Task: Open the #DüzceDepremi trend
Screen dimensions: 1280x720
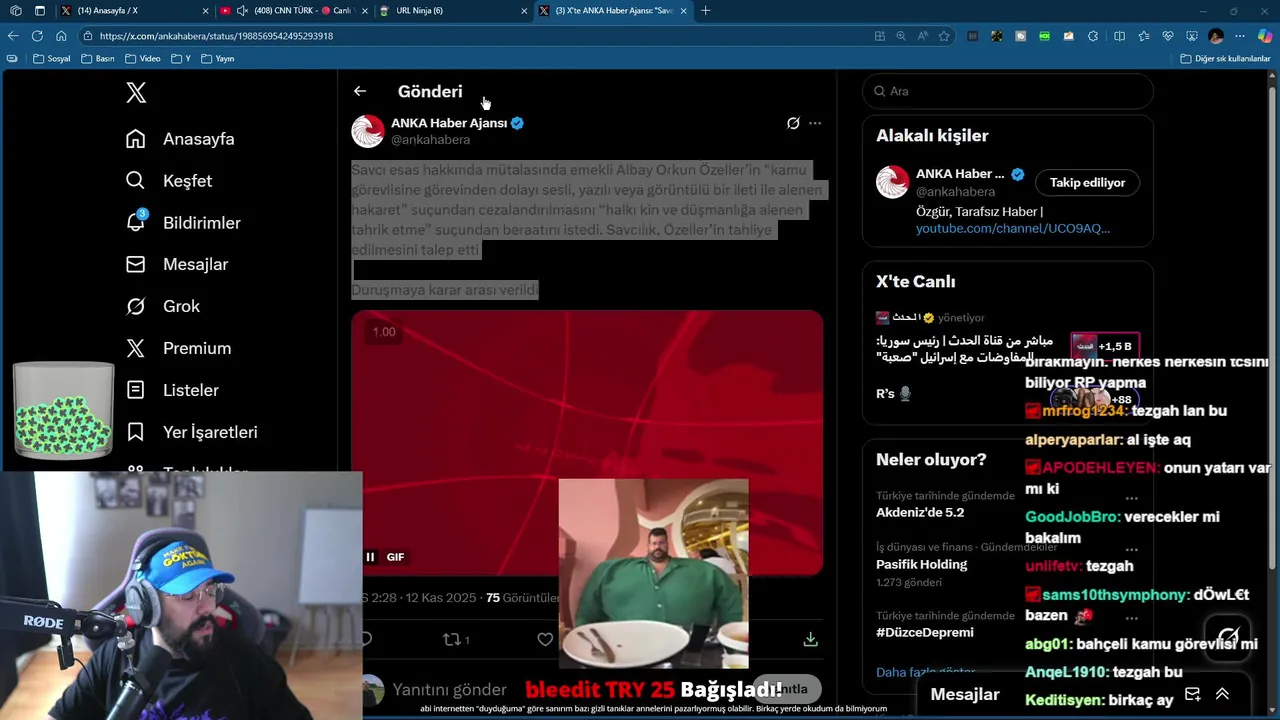Action: click(x=925, y=632)
